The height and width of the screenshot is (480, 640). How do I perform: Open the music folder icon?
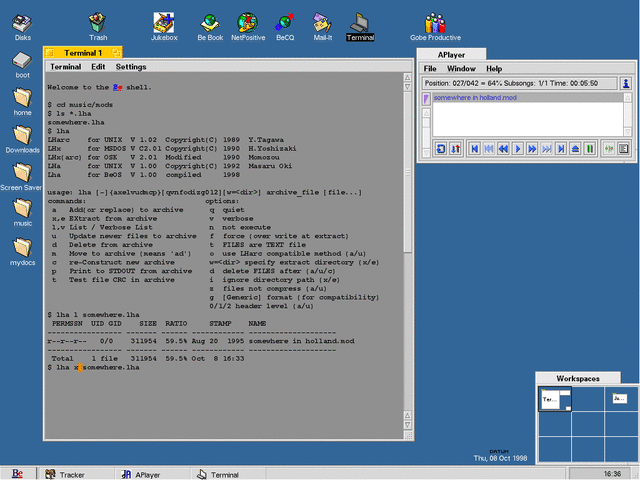[22, 213]
